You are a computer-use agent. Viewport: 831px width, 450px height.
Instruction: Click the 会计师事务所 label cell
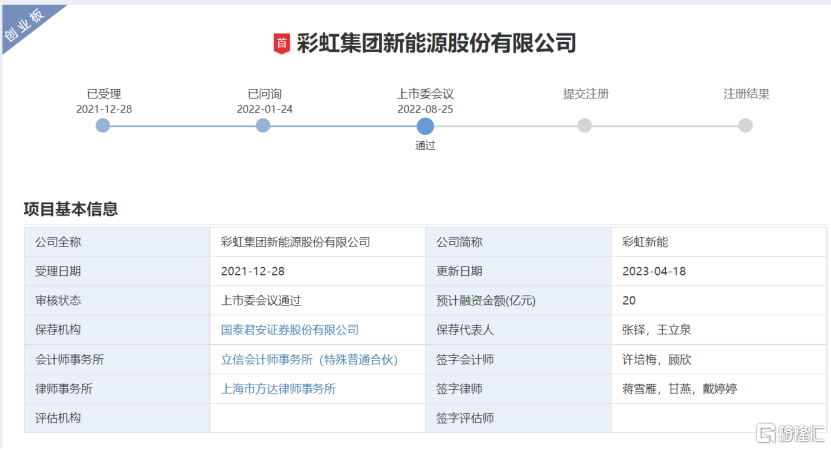117,359
